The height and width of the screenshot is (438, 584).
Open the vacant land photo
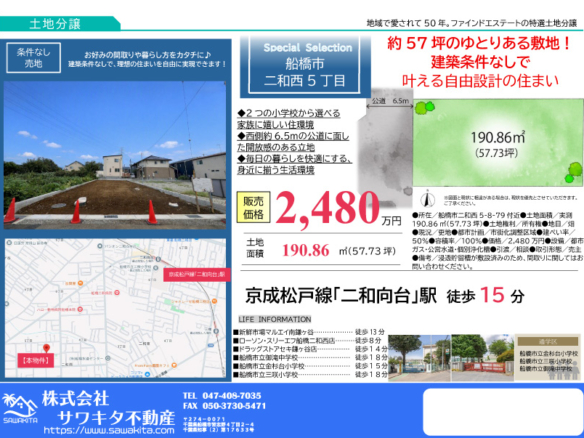pyautogui.click(x=115, y=155)
